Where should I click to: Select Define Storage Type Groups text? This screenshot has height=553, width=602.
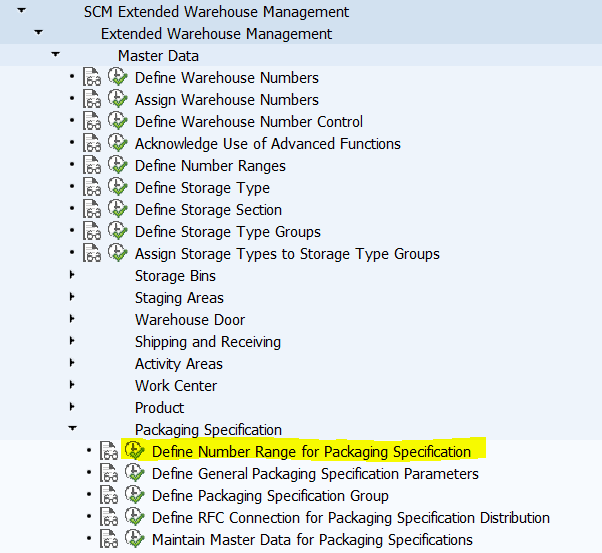pos(228,232)
